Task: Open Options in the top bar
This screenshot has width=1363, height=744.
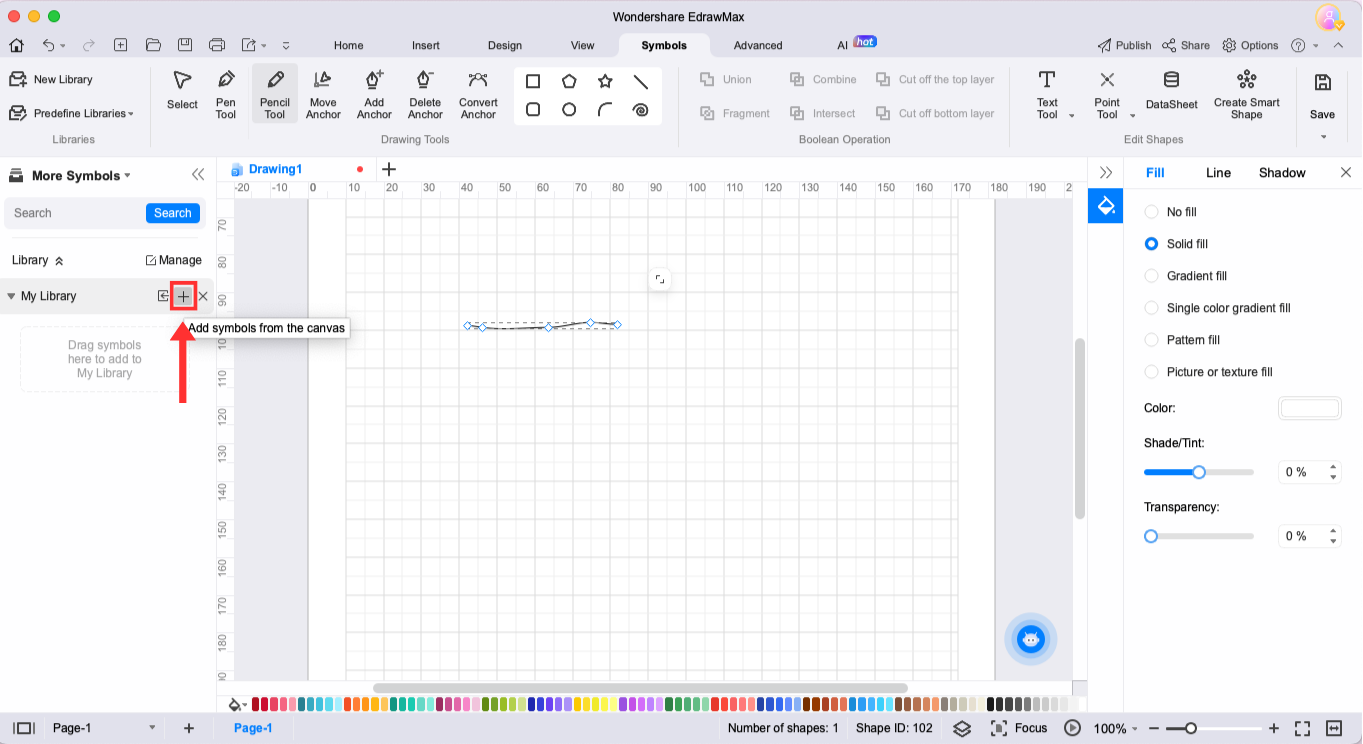Action: (1250, 45)
